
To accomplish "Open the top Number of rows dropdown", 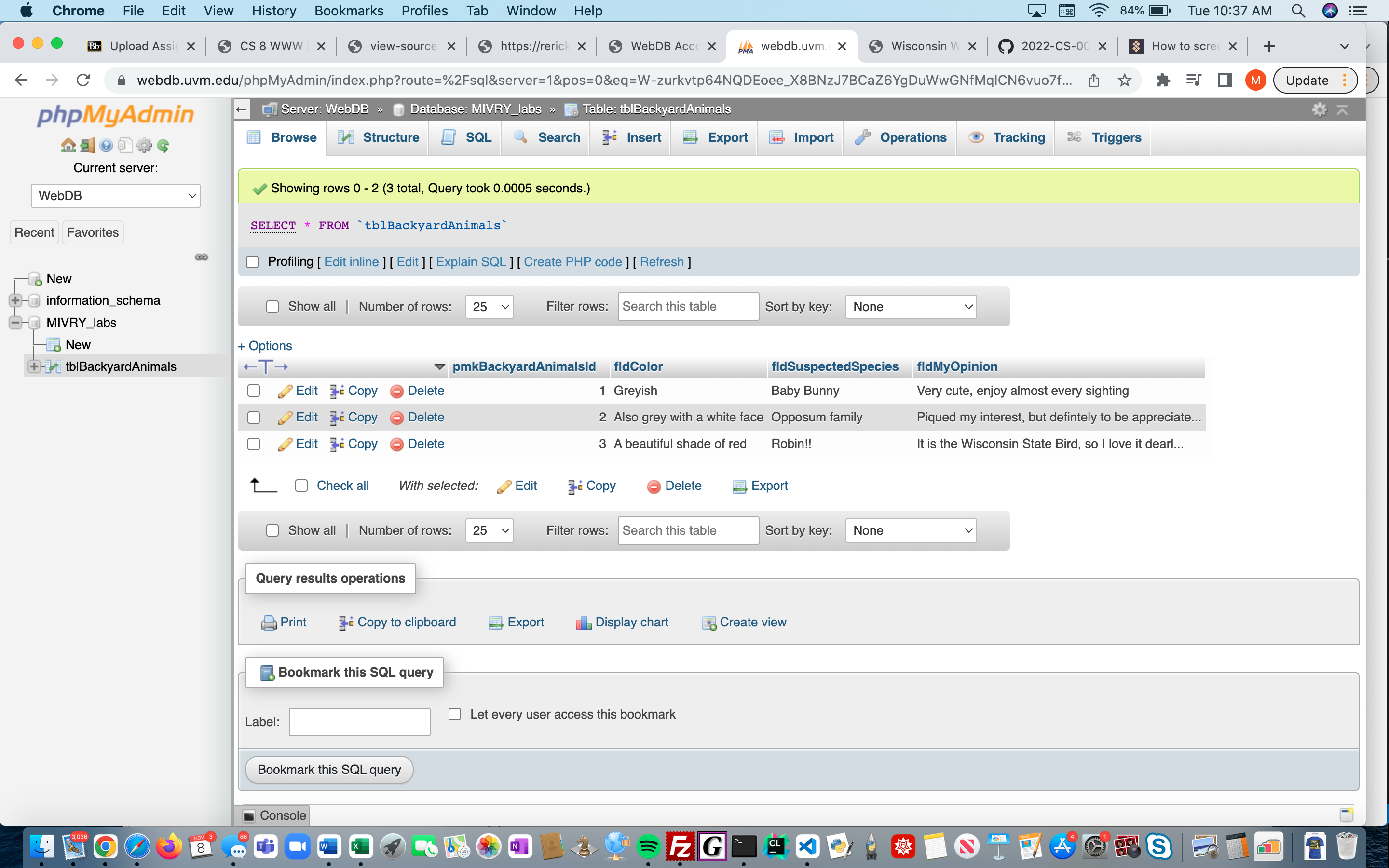I will [x=490, y=307].
